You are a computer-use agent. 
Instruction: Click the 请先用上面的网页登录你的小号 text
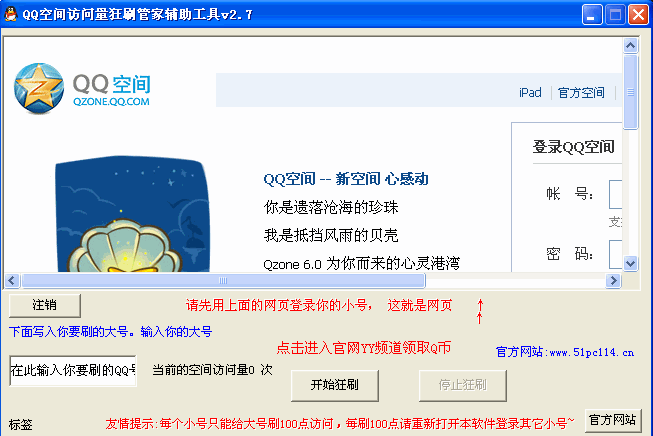point(277,306)
